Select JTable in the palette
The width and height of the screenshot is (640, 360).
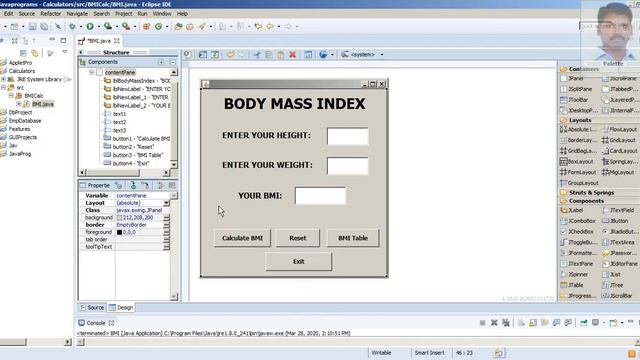click(x=572, y=285)
